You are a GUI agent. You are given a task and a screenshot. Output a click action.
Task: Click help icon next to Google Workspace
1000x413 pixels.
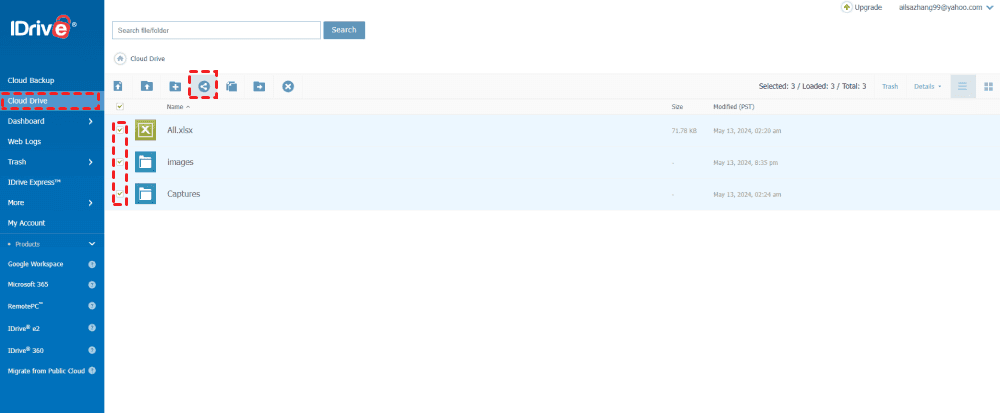(92, 264)
